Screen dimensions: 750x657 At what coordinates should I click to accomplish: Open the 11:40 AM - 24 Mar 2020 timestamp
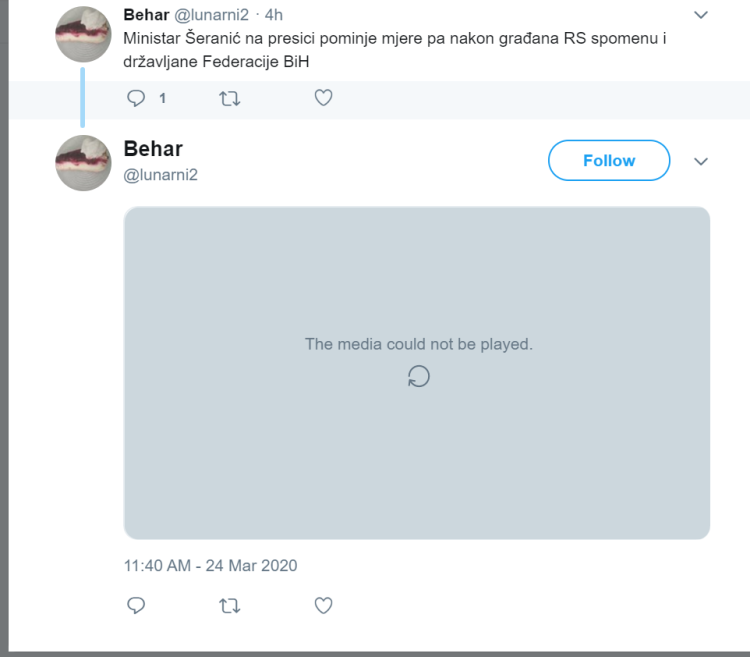210,565
